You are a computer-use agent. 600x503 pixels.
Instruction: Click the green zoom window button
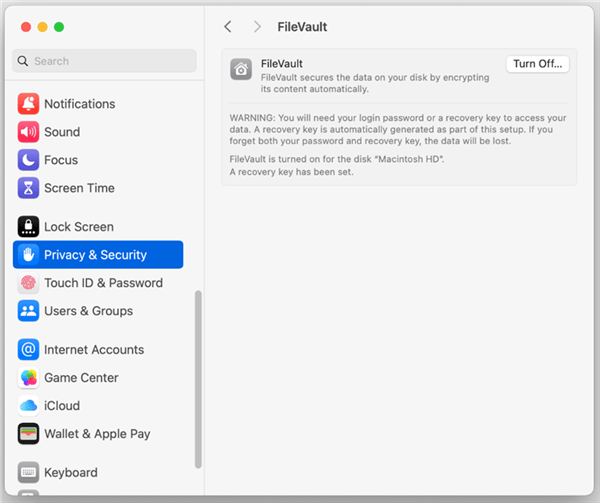(x=59, y=27)
